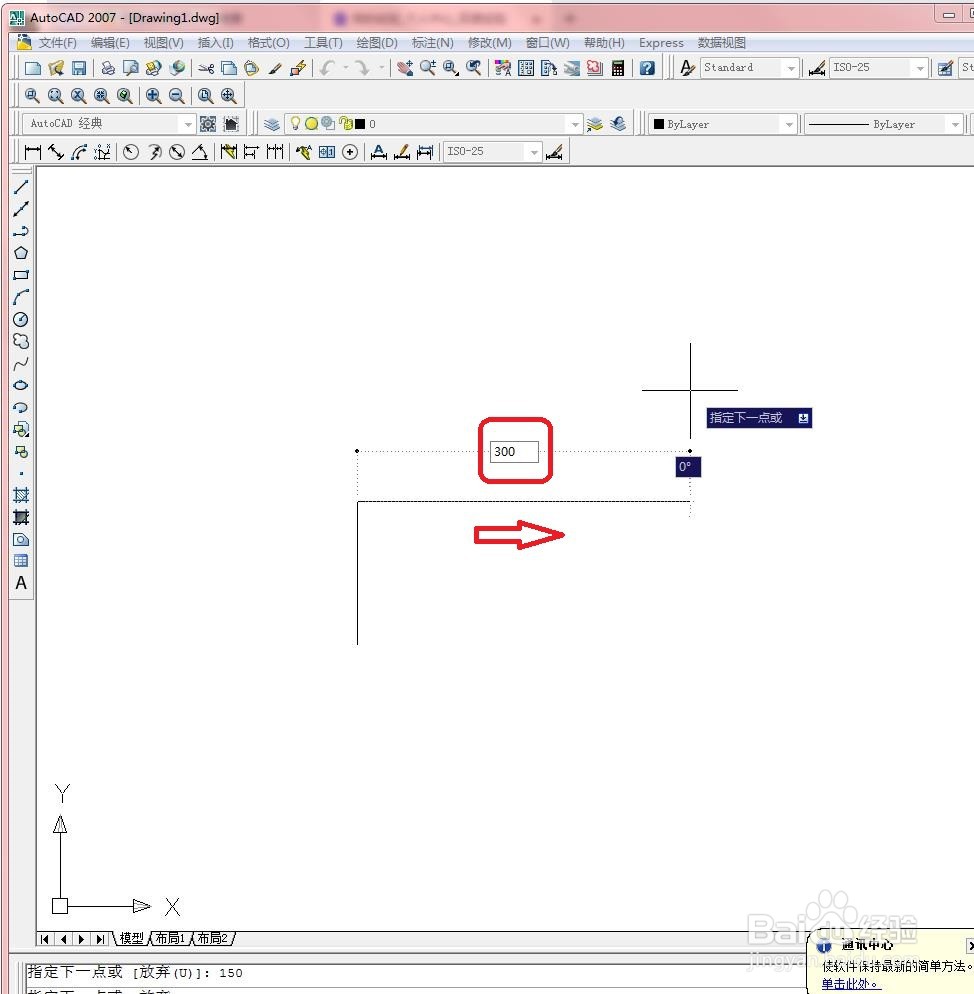This screenshot has height=994, width=974.
Task: Open the Layer Properties Manager icon
Action: [x=272, y=124]
